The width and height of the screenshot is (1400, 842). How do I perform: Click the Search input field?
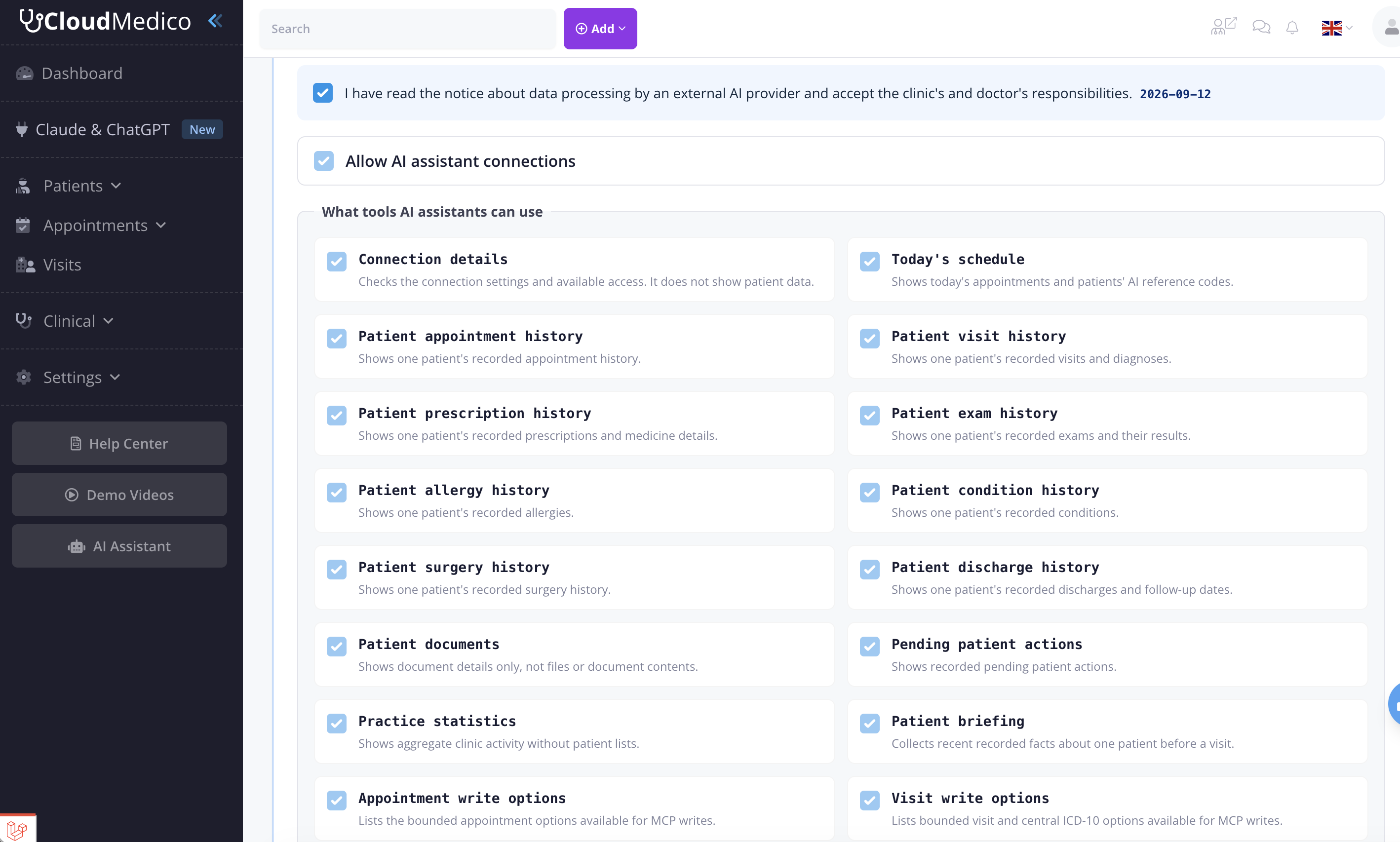click(x=407, y=28)
